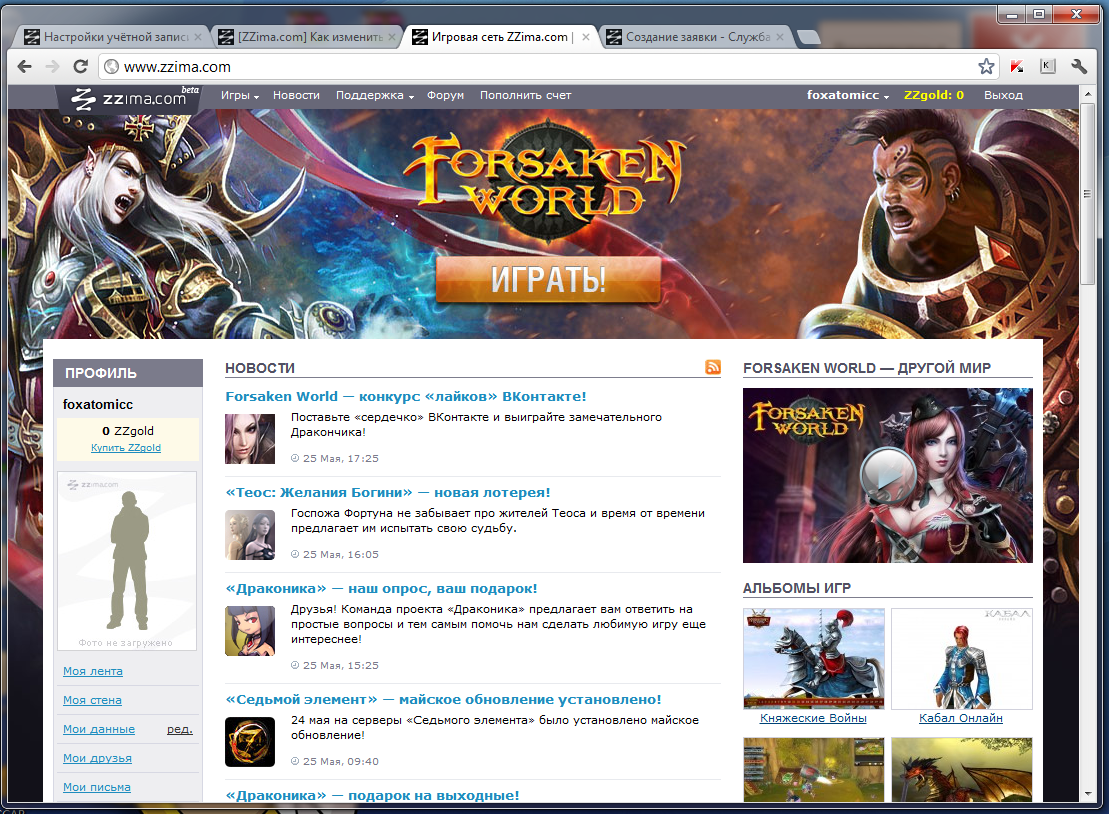Click the ред. edit link
The image size is (1109, 814).
click(180, 729)
